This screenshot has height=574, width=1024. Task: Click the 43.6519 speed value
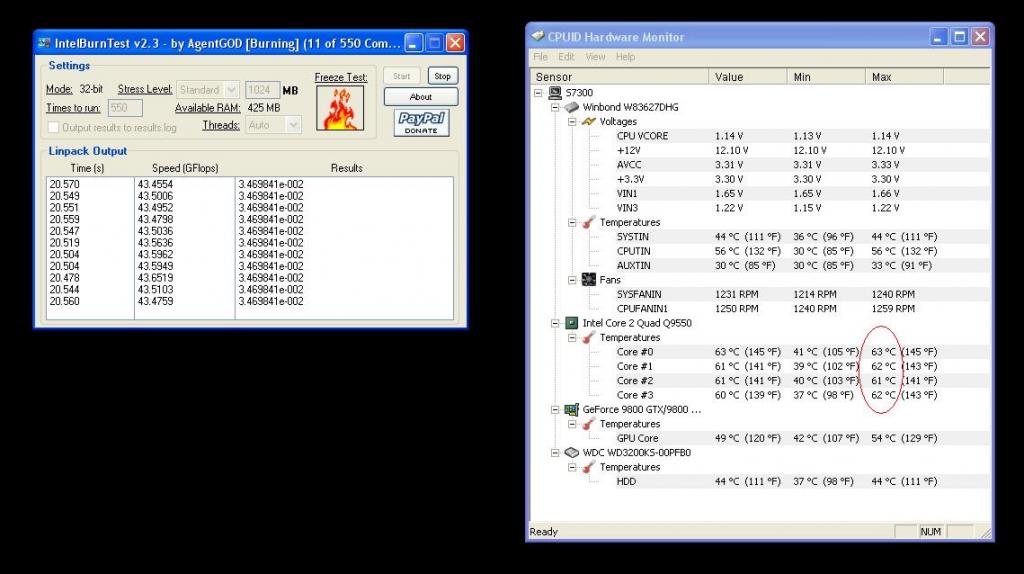coord(155,278)
